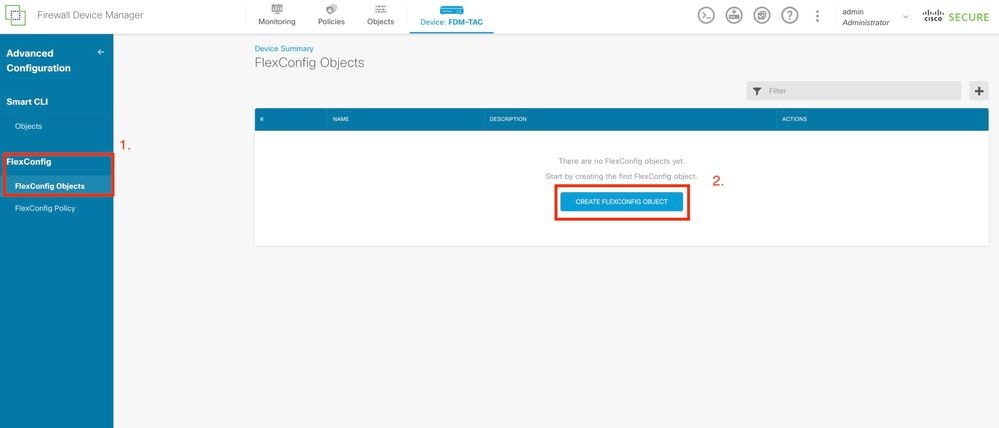Viewport: 999px width, 428px height.
Task: Open the three-dot more options menu
Action: 817,16
